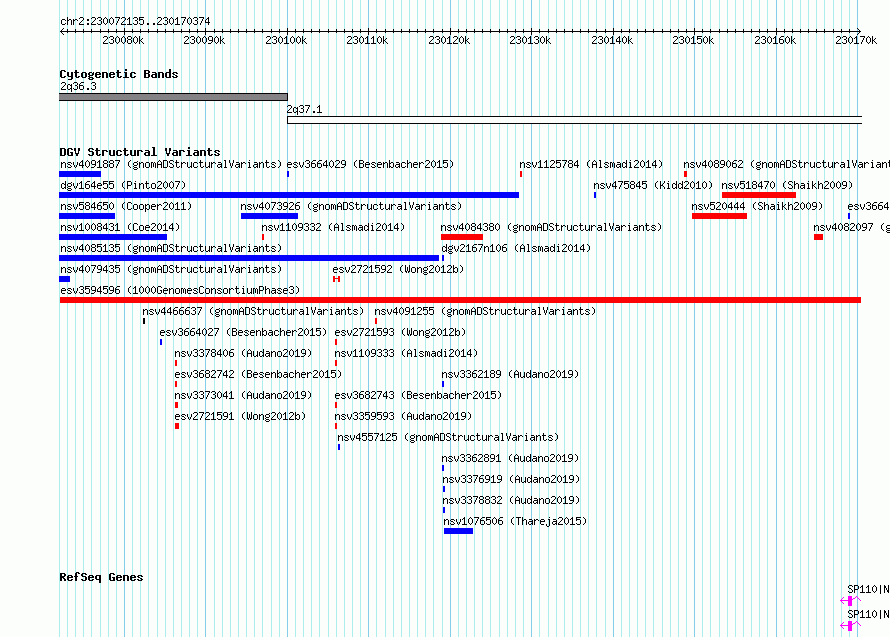Click the DGV Structural Variants track title
The width and height of the screenshot is (890, 637).
pos(140,152)
